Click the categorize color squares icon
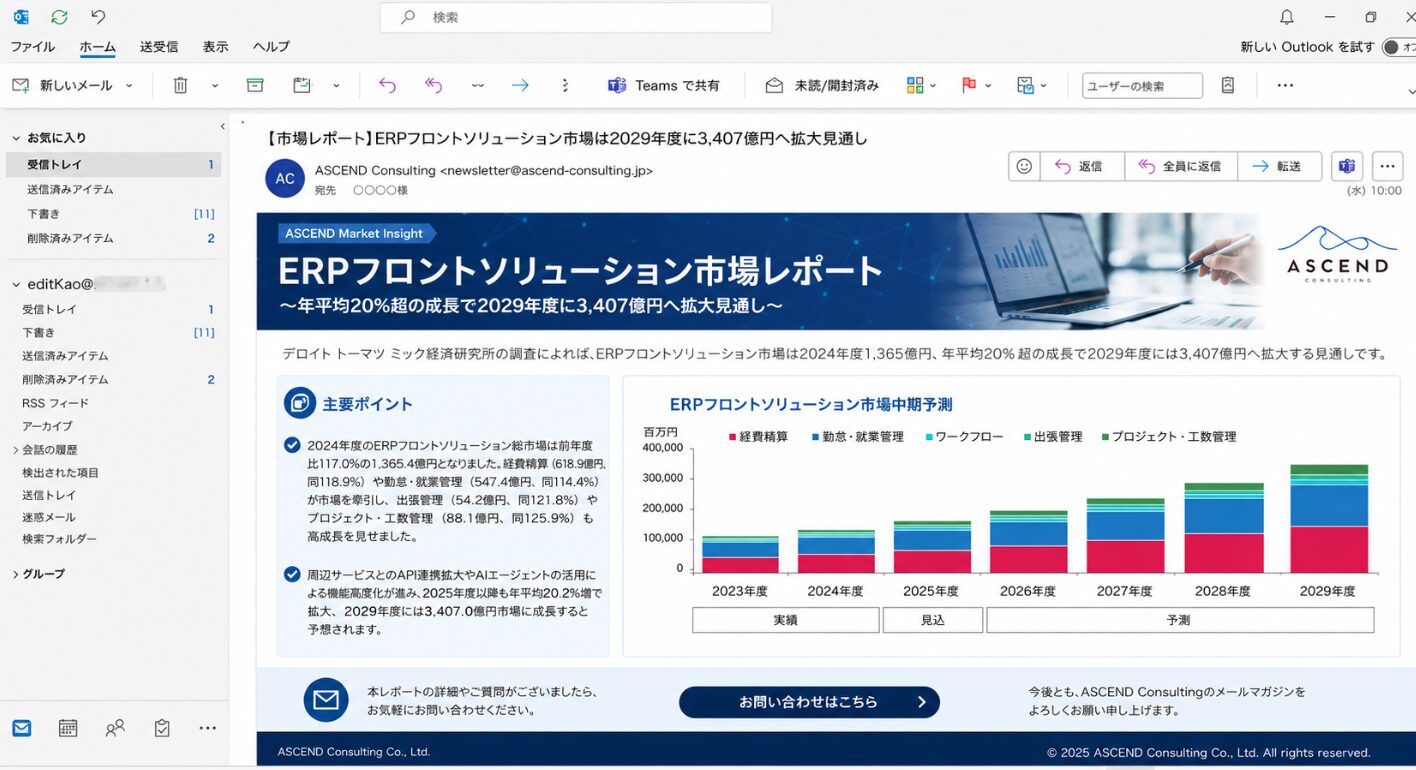The width and height of the screenshot is (1416, 770). tap(915, 85)
